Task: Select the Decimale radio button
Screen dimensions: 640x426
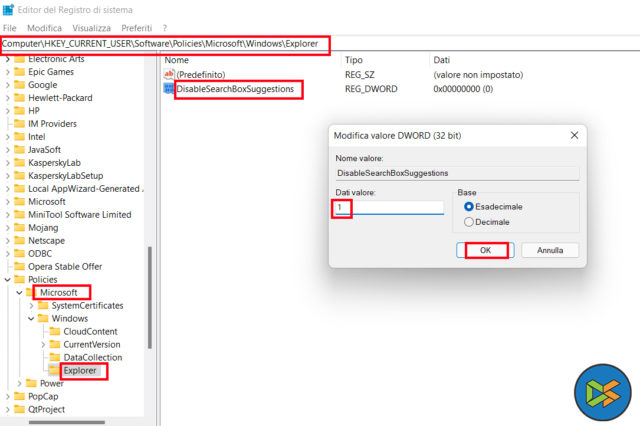Action: coord(469,222)
